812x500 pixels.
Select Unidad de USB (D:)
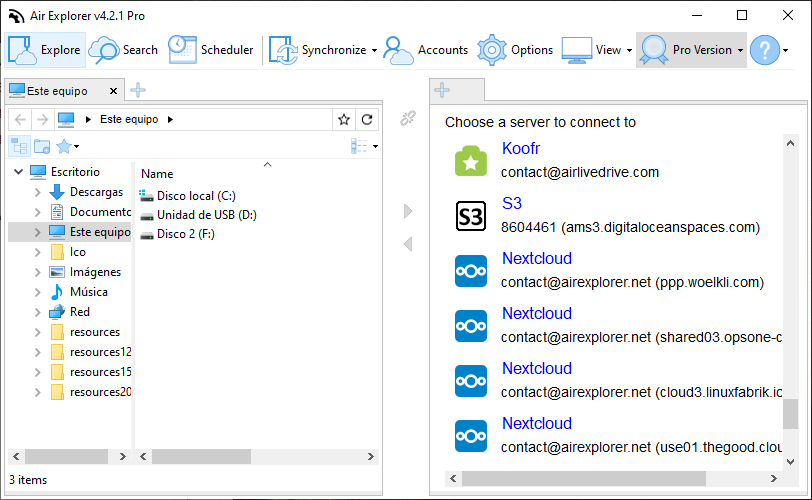click(207, 215)
